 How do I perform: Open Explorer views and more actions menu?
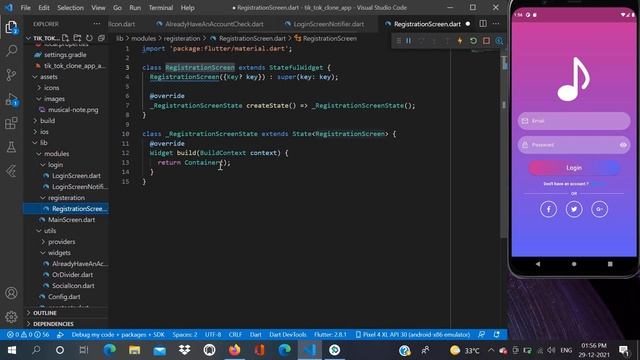pyautogui.click(x=96, y=24)
